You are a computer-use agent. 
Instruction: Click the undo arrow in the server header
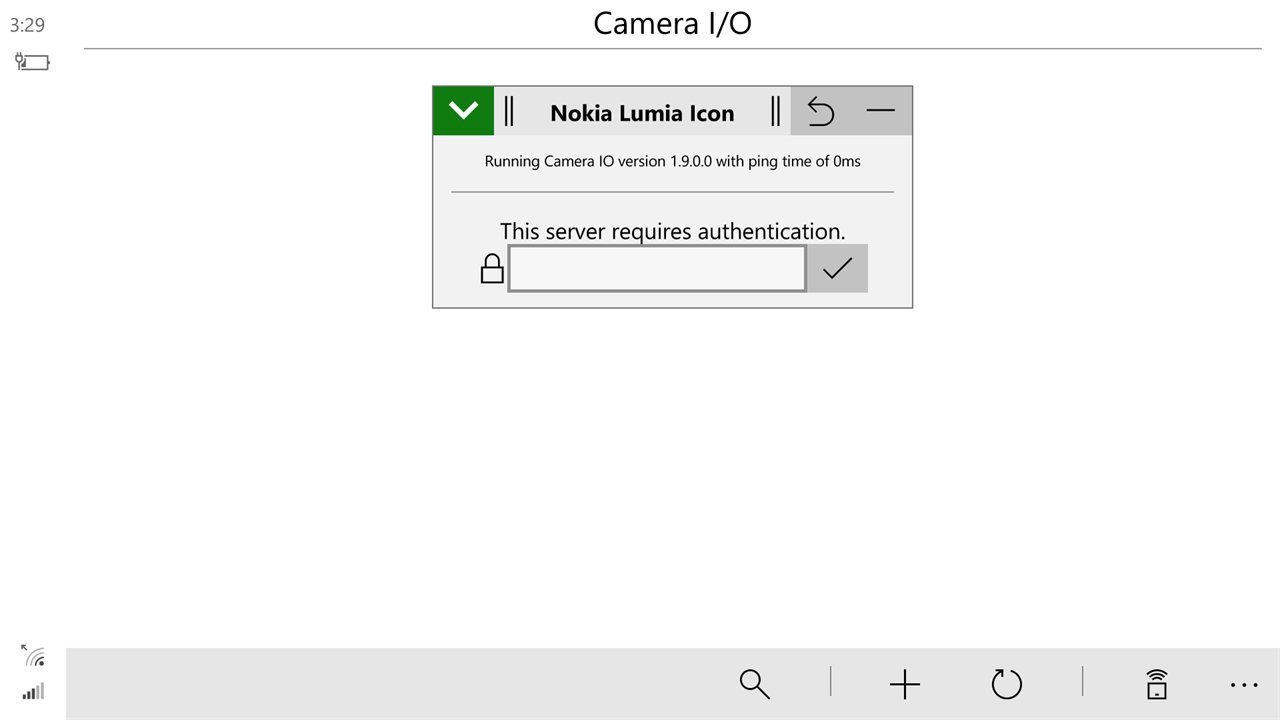821,111
